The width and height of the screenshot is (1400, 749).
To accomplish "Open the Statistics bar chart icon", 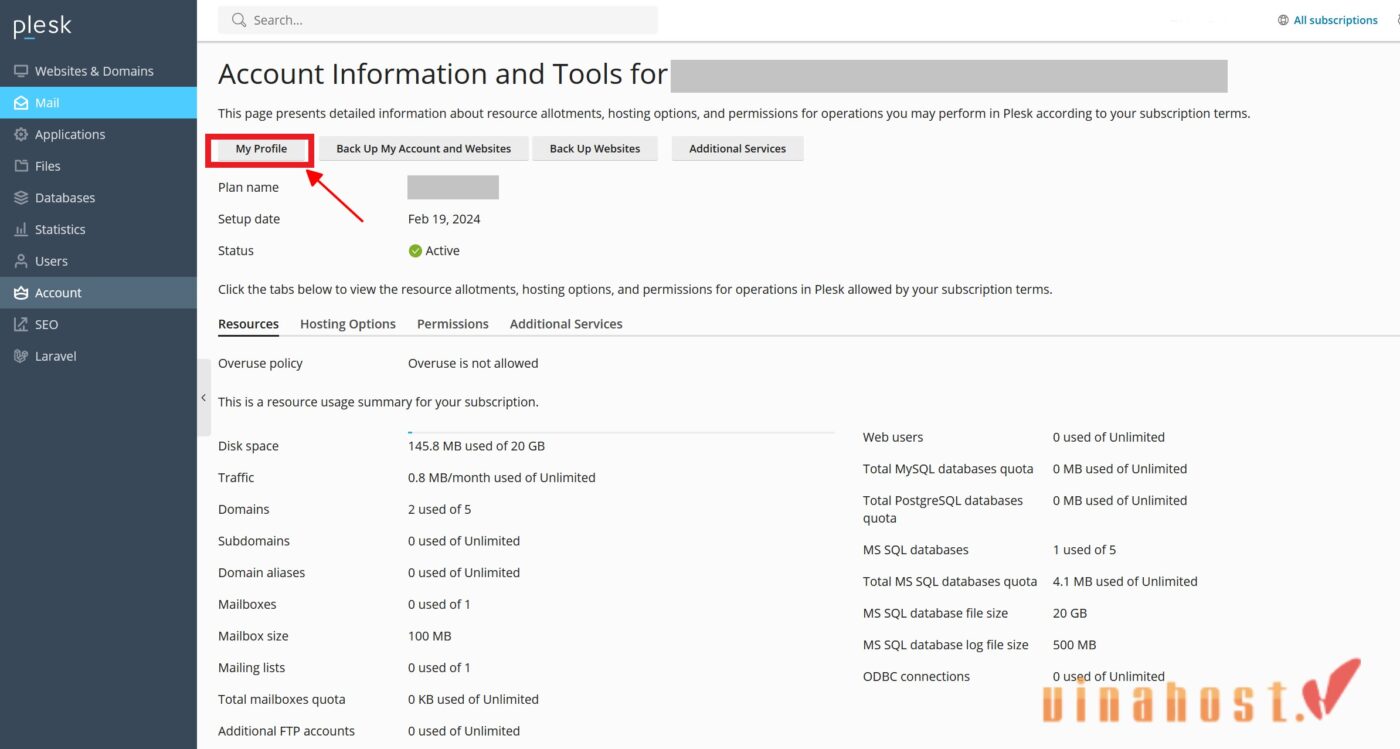I will pos(20,230).
